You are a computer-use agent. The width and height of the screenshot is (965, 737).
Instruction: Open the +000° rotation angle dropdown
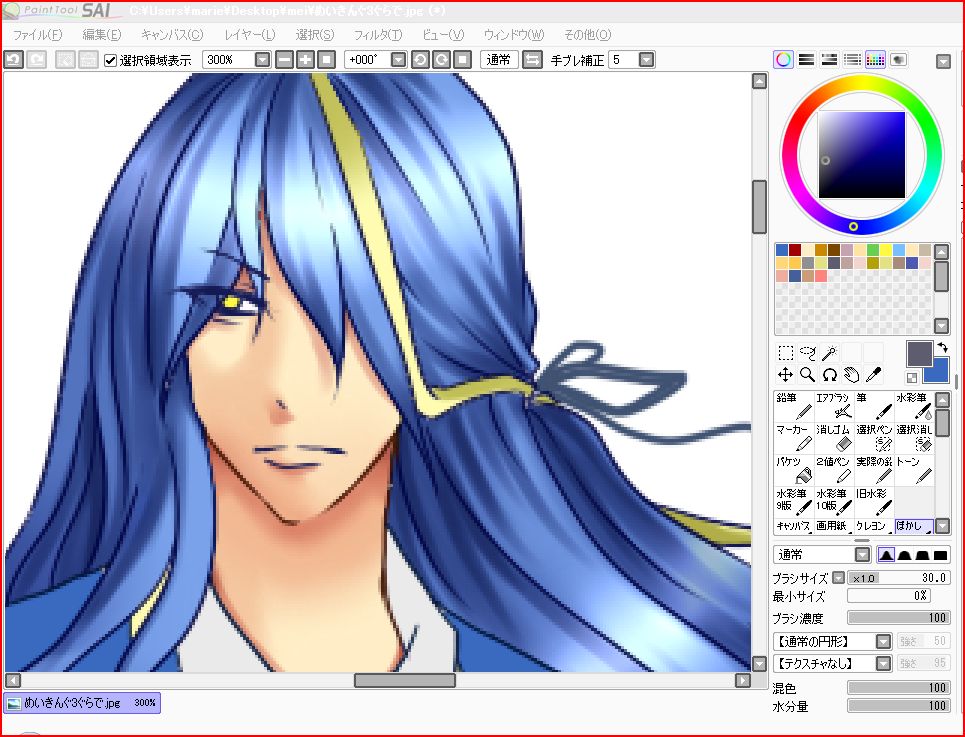(399, 60)
